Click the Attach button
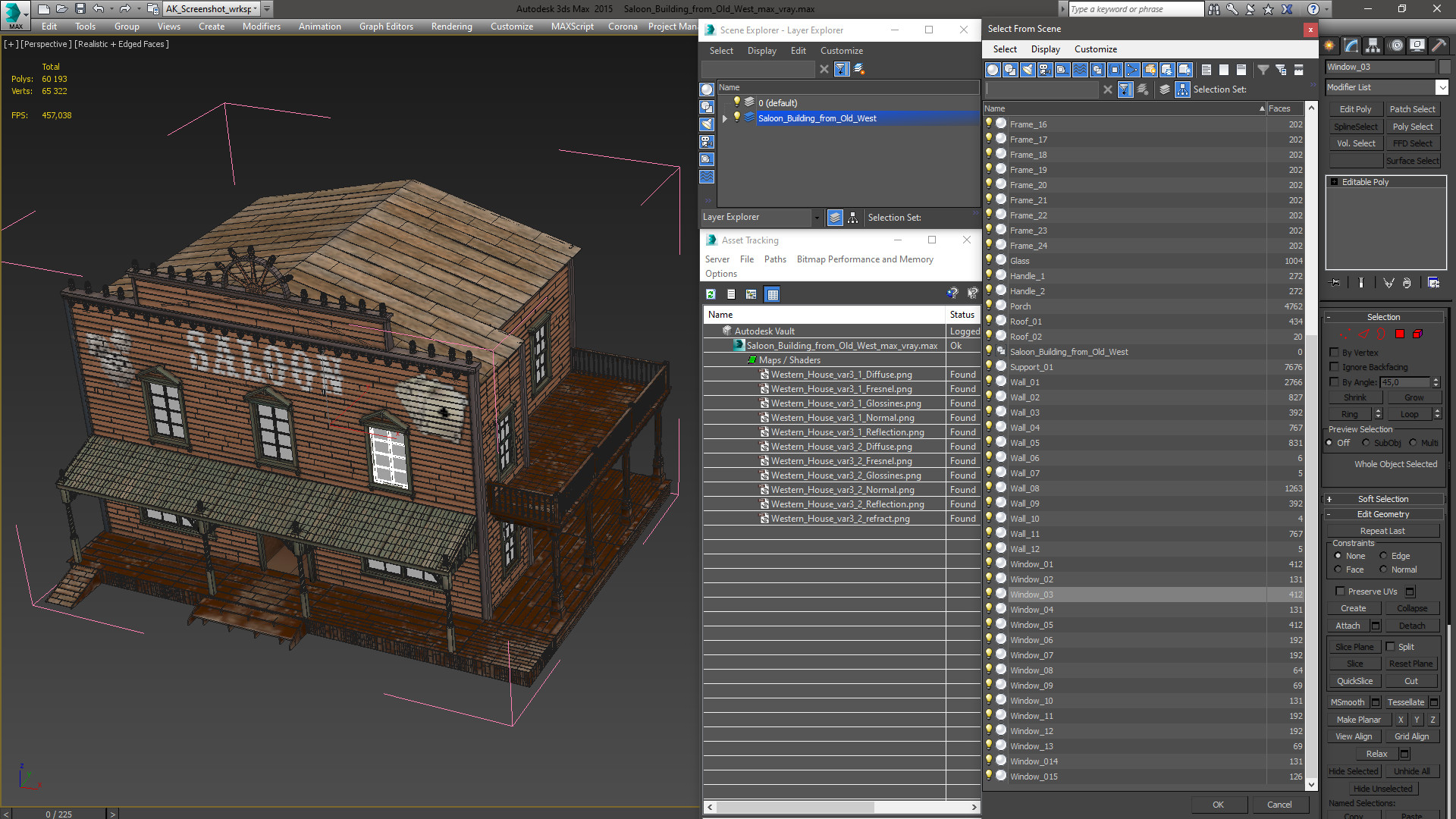Screen dimensions: 1456x819 pos(1348,626)
